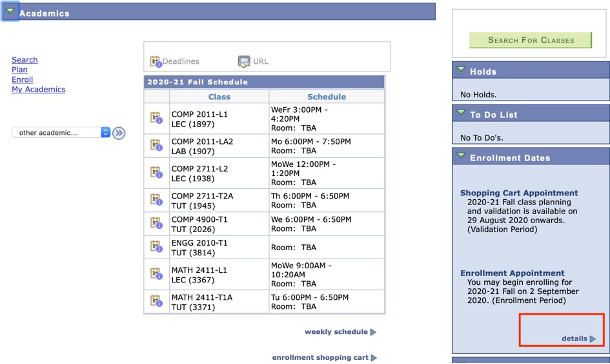Open the Plan link
This screenshot has height=364, width=610.
19,70
